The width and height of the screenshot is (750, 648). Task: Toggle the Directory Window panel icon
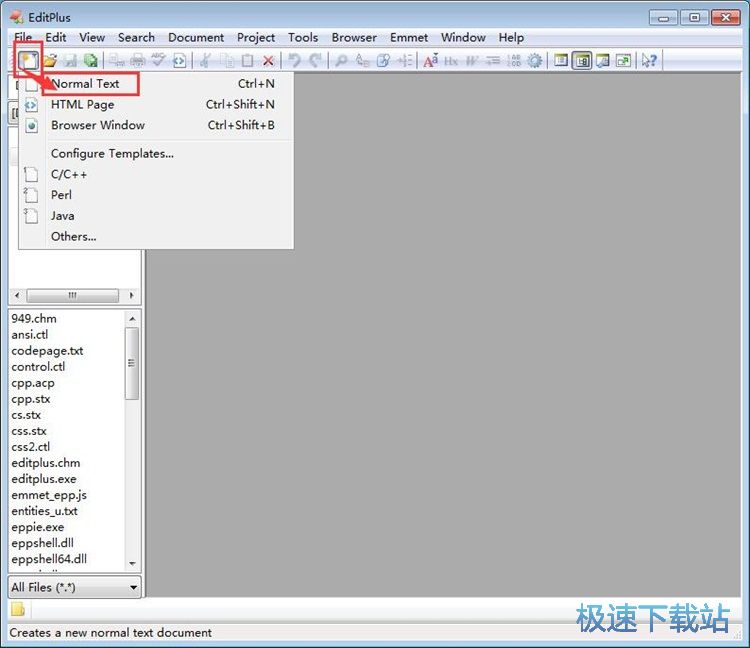(561, 61)
